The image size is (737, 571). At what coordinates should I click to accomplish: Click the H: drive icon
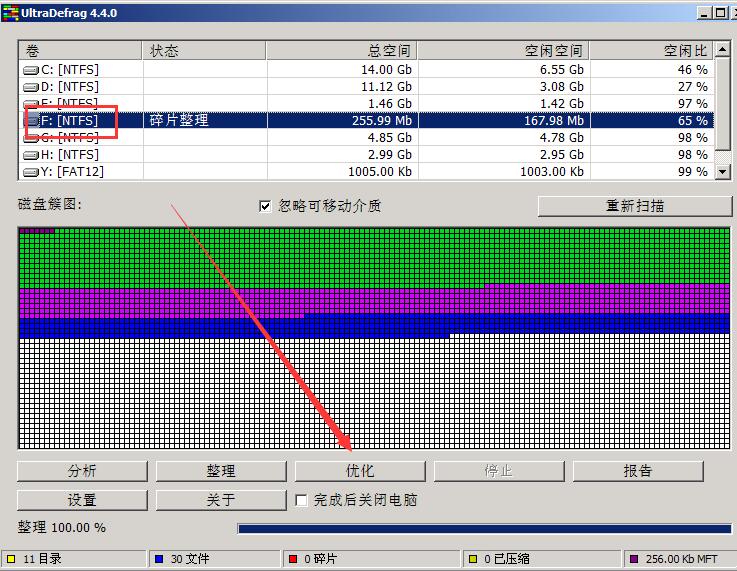31,155
